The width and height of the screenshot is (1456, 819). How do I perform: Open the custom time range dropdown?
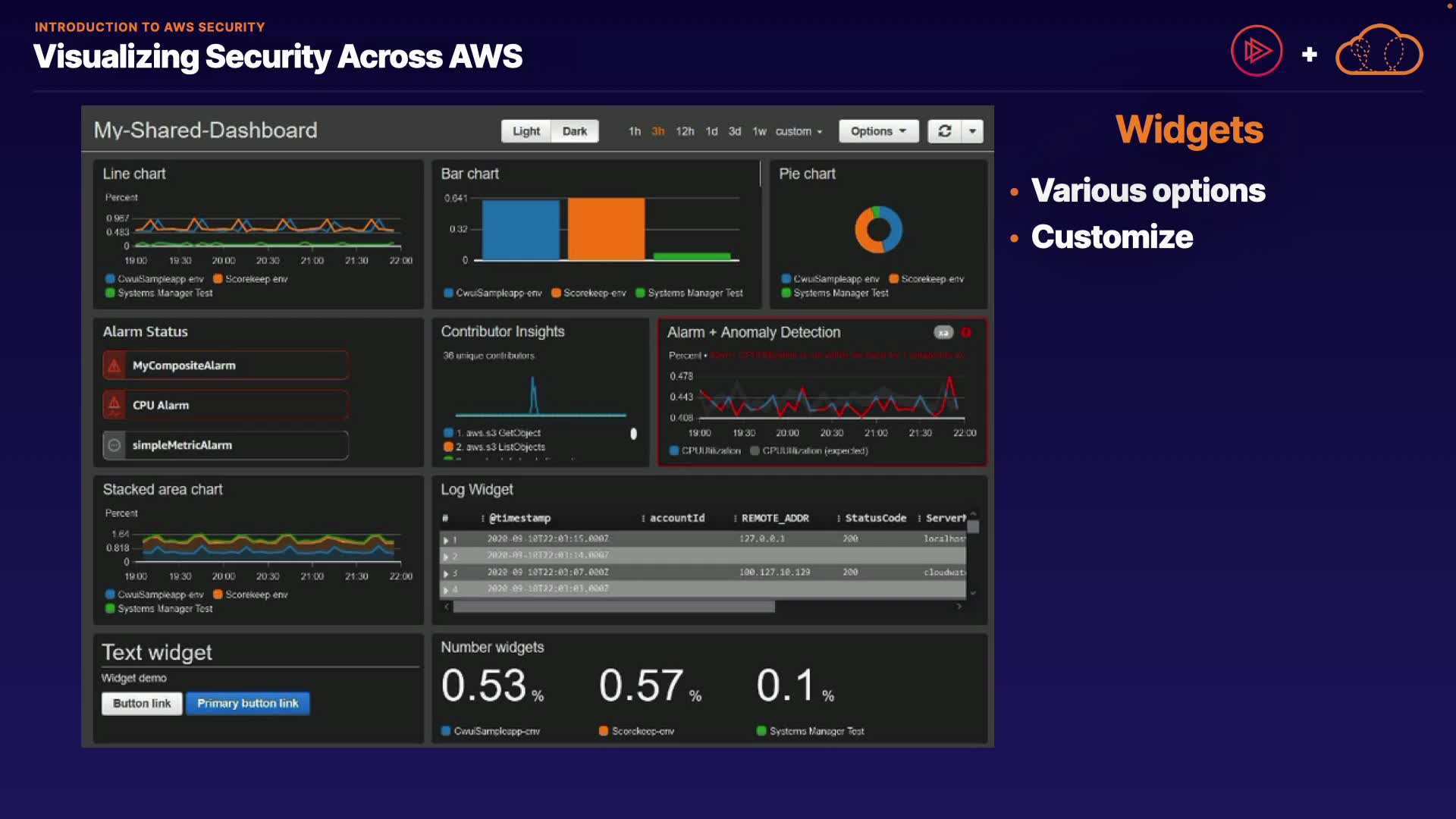point(798,131)
